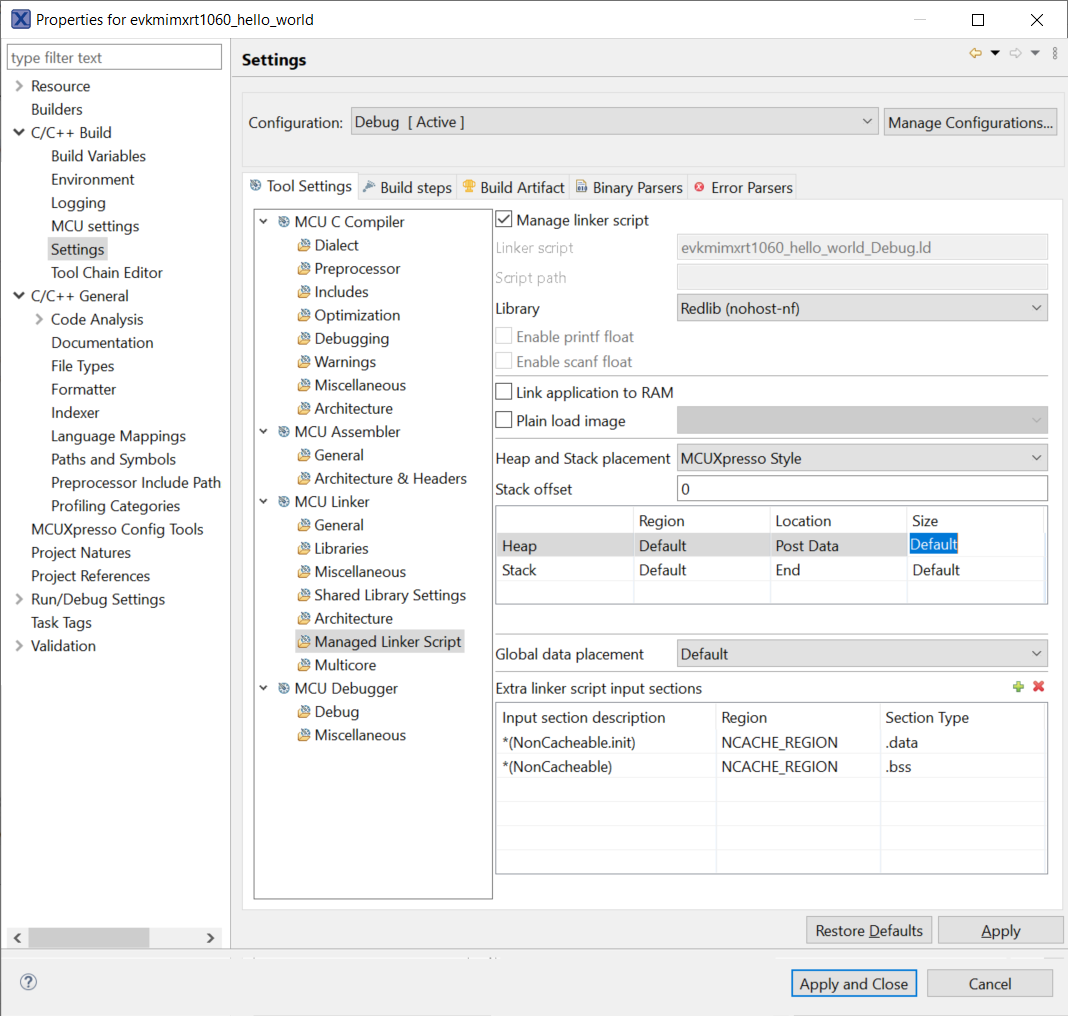Click the Dialect option icon
1068x1016 pixels.
point(304,245)
